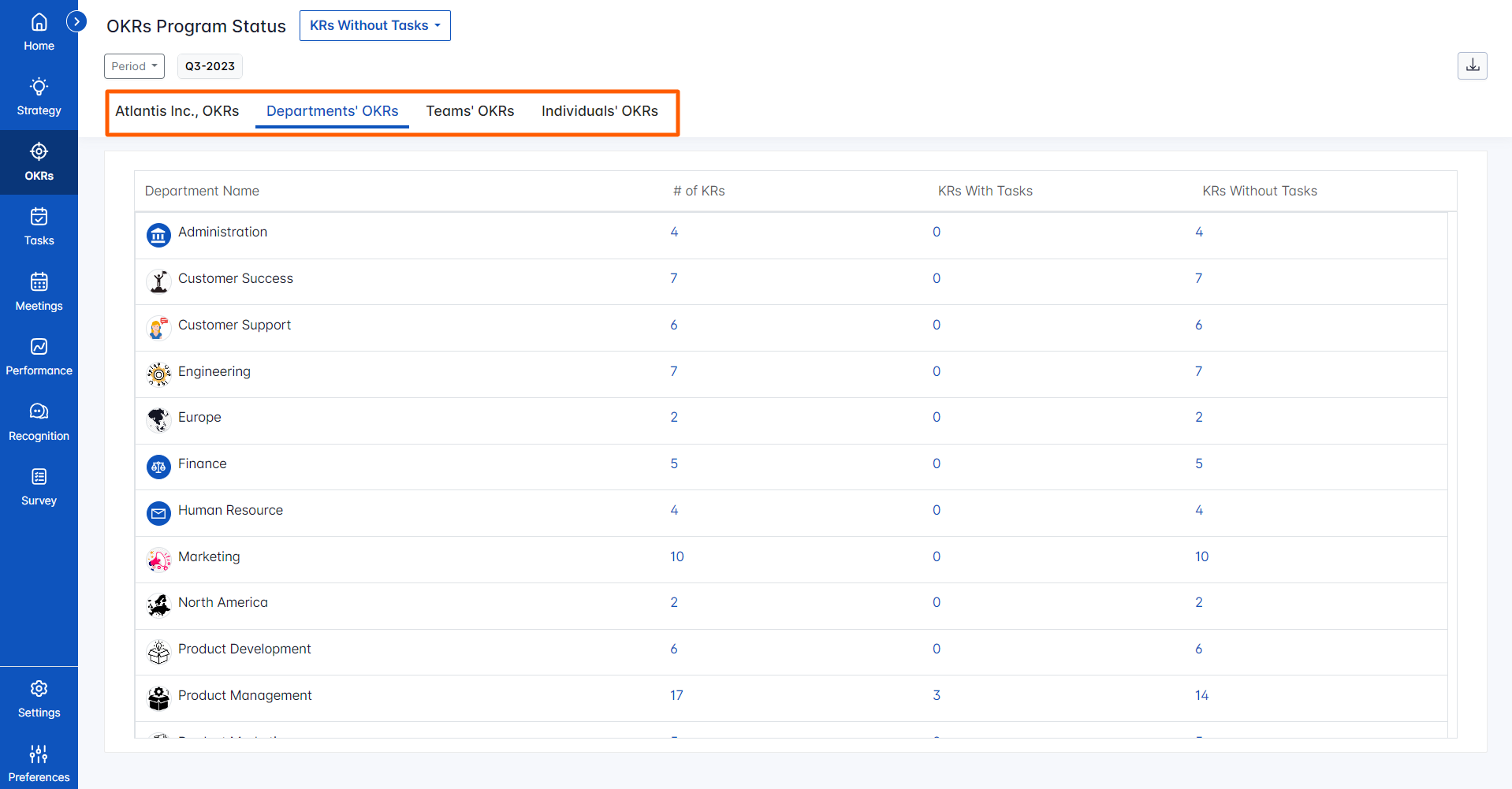Open the Recognition module
Viewport: 1512px width, 789px height.
[x=39, y=422]
